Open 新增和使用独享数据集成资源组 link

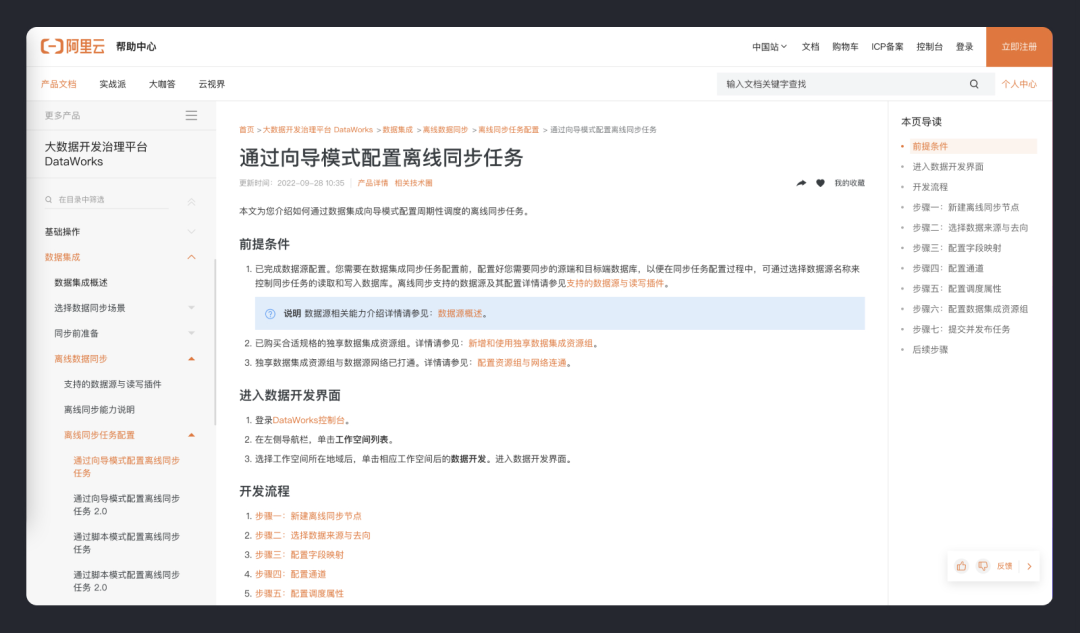(x=530, y=343)
